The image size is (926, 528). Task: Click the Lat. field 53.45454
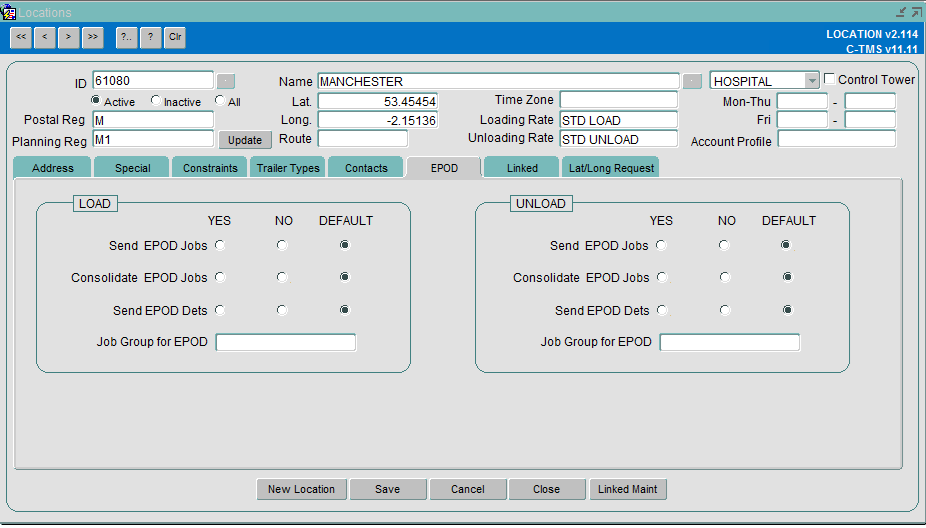[x=378, y=101]
